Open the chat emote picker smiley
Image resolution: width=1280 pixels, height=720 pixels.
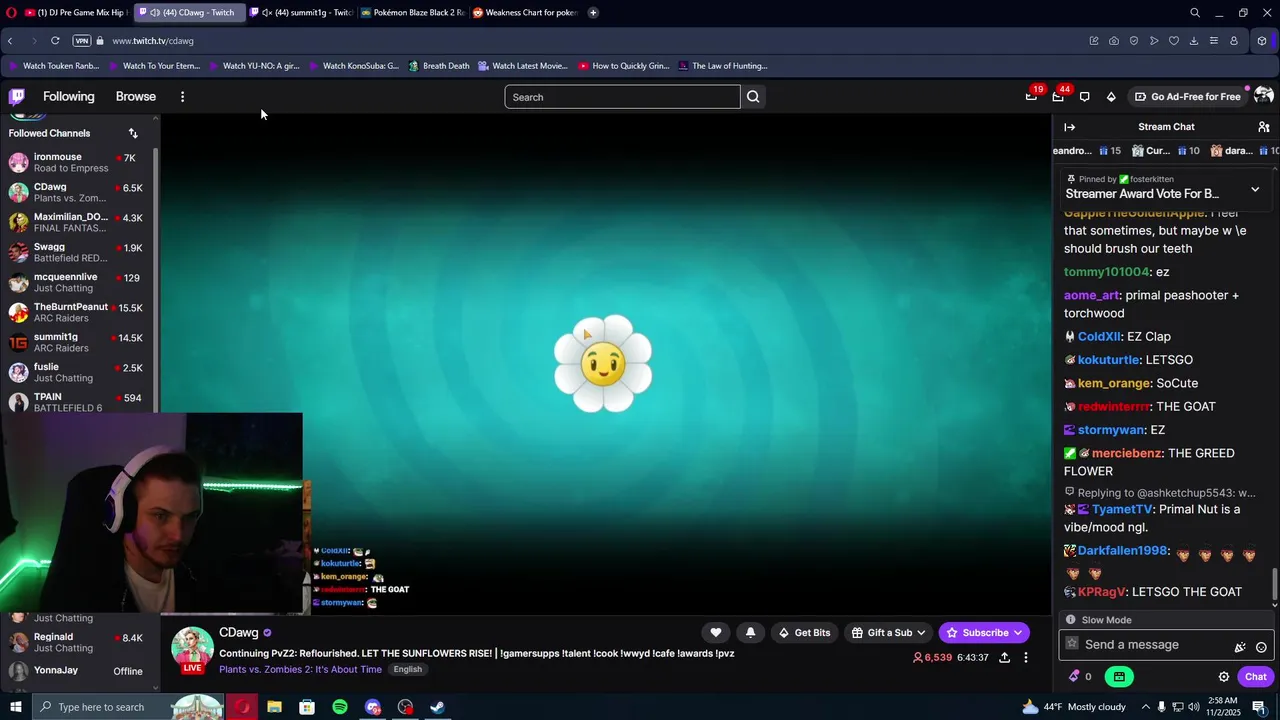(1261, 647)
